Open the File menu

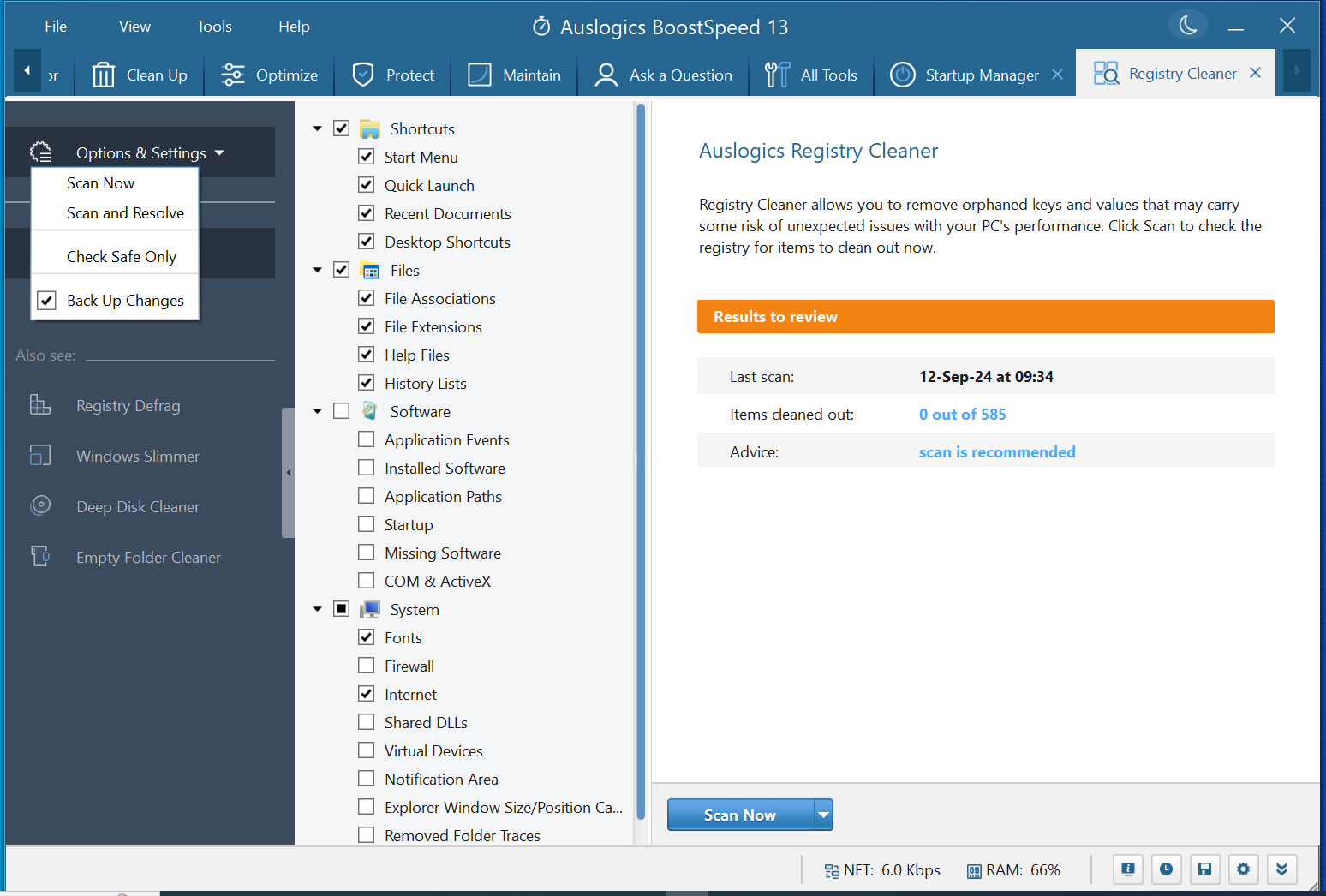pyautogui.click(x=56, y=27)
